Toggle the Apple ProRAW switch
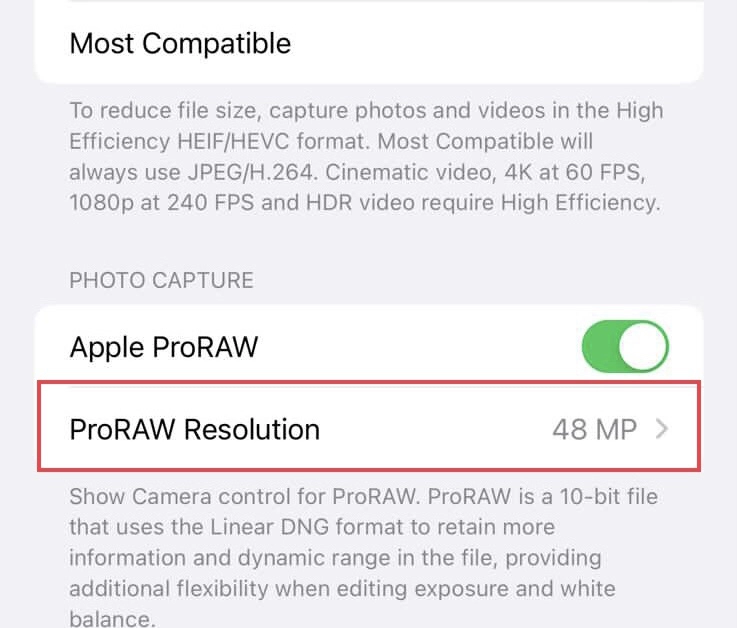Viewport: 737px width, 628px height. click(x=625, y=346)
